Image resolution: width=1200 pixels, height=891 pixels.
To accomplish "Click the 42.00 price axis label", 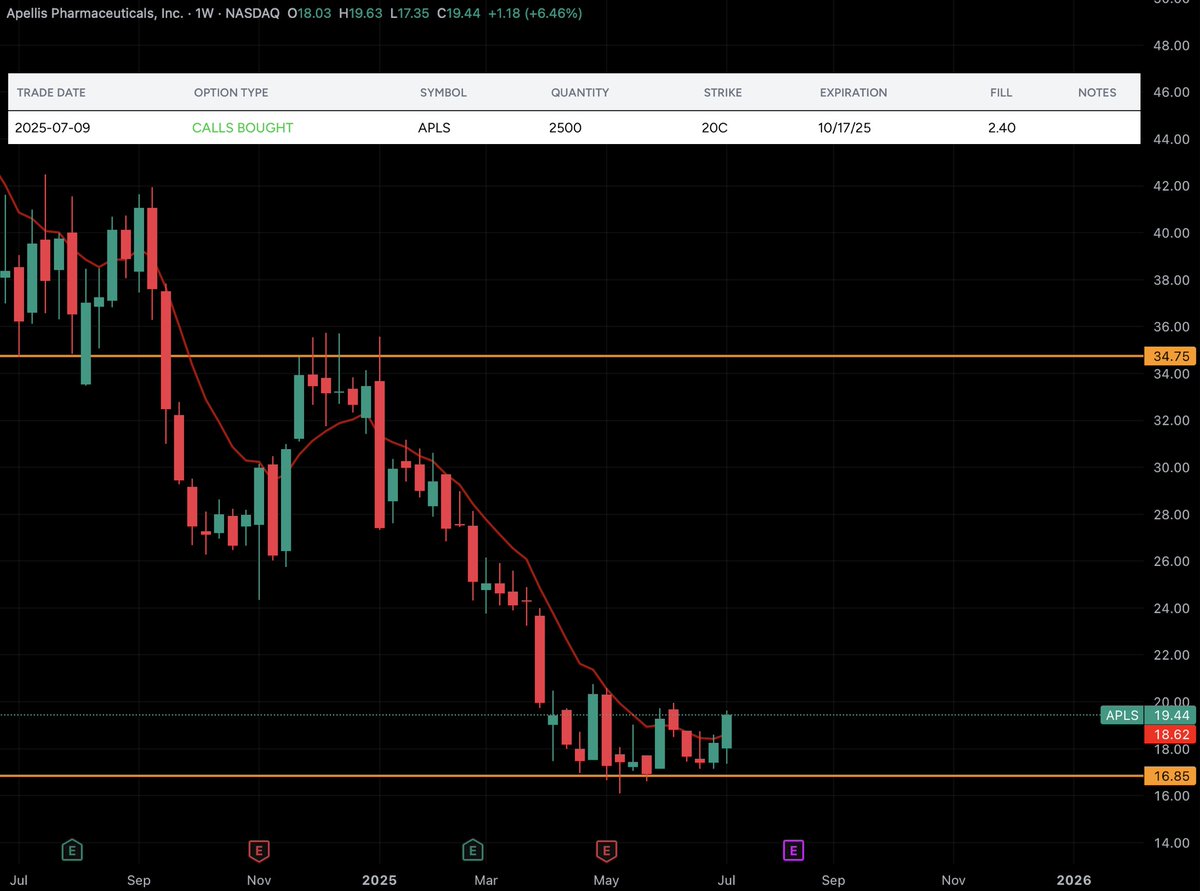I will tap(1170, 186).
